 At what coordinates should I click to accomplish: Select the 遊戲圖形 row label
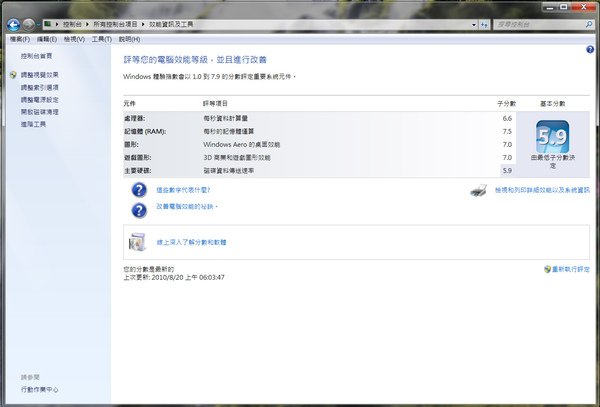pos(137,158)
